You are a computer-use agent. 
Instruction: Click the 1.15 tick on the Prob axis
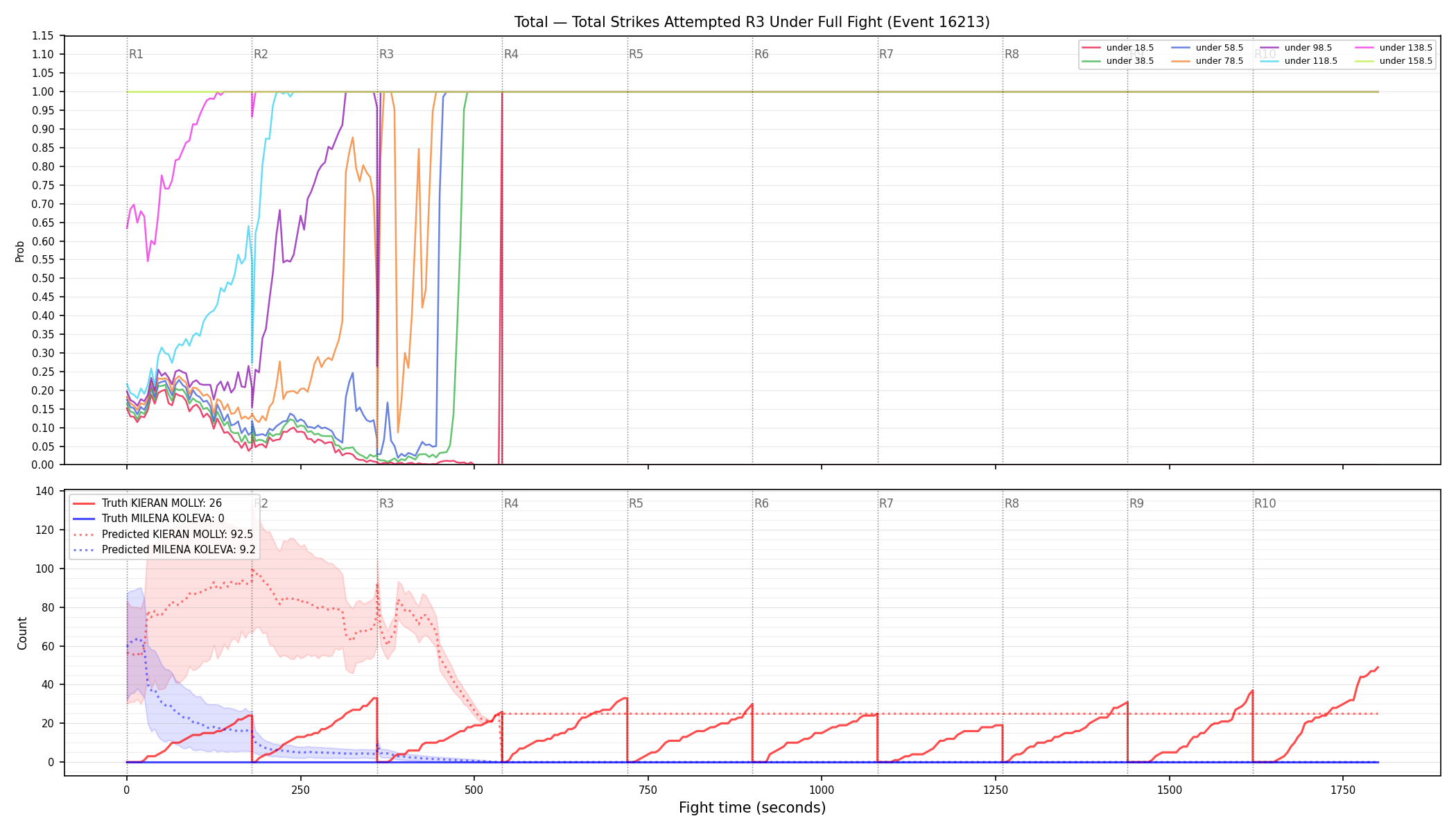[43, 35]
